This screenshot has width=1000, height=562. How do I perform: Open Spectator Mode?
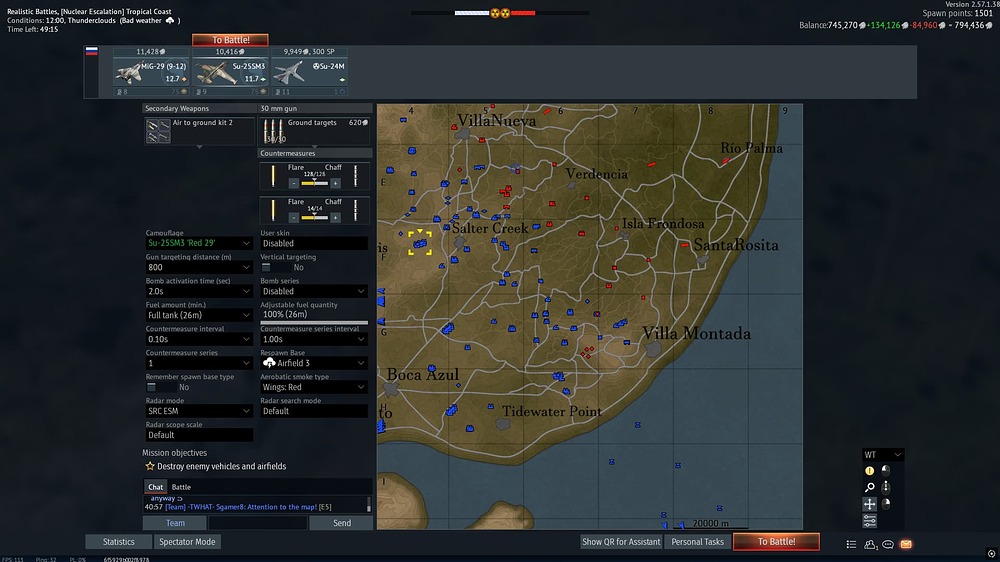coord(187,542)
